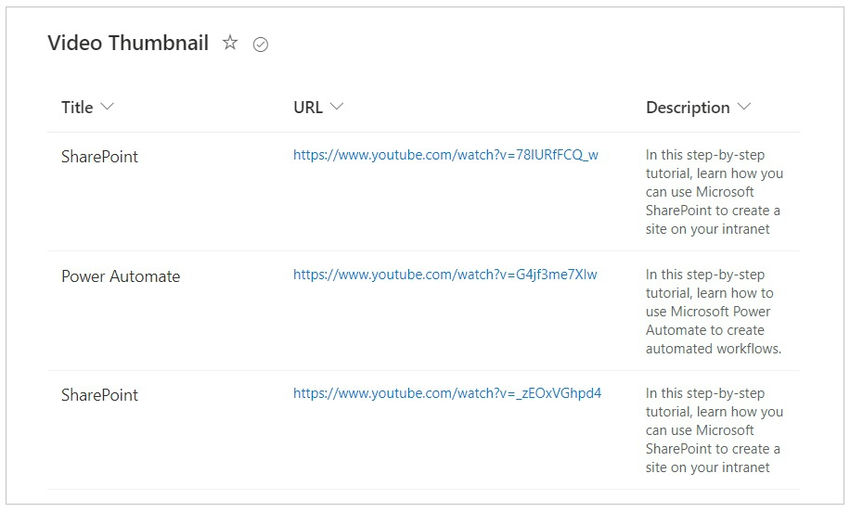Open the YouTube link ending in _zEOxVGhpd4
Screen dimensions: 850x512
447,393
